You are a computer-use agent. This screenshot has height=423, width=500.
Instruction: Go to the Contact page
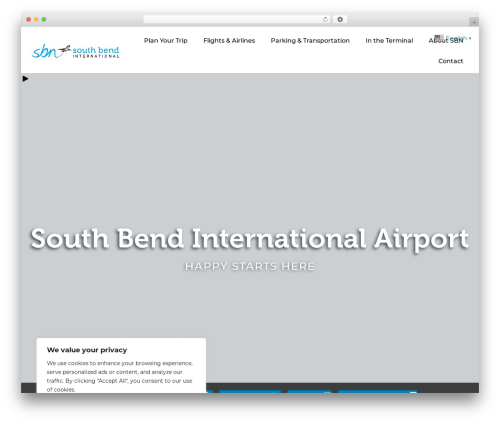(x=450, y=61)
